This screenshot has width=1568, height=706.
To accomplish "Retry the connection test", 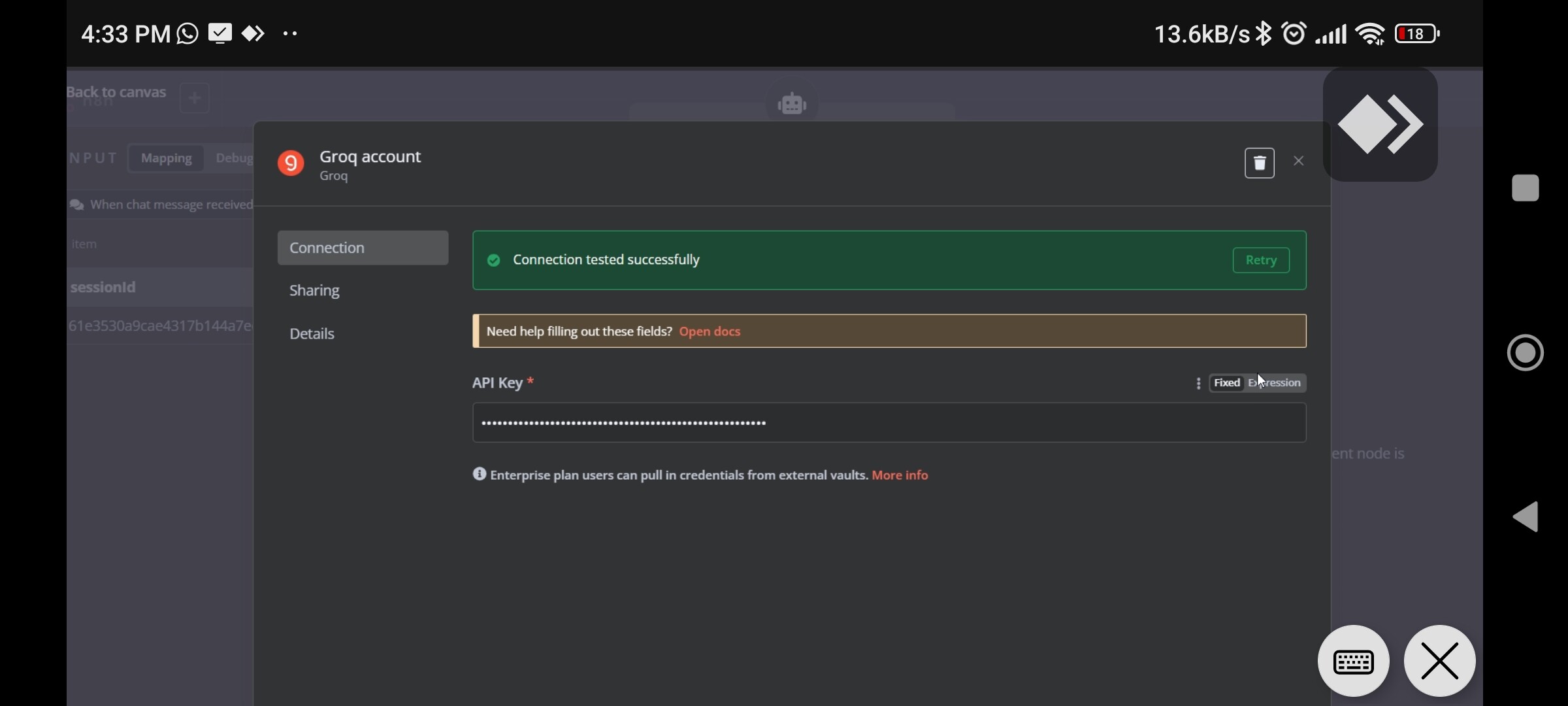I will click(1261, 260).
